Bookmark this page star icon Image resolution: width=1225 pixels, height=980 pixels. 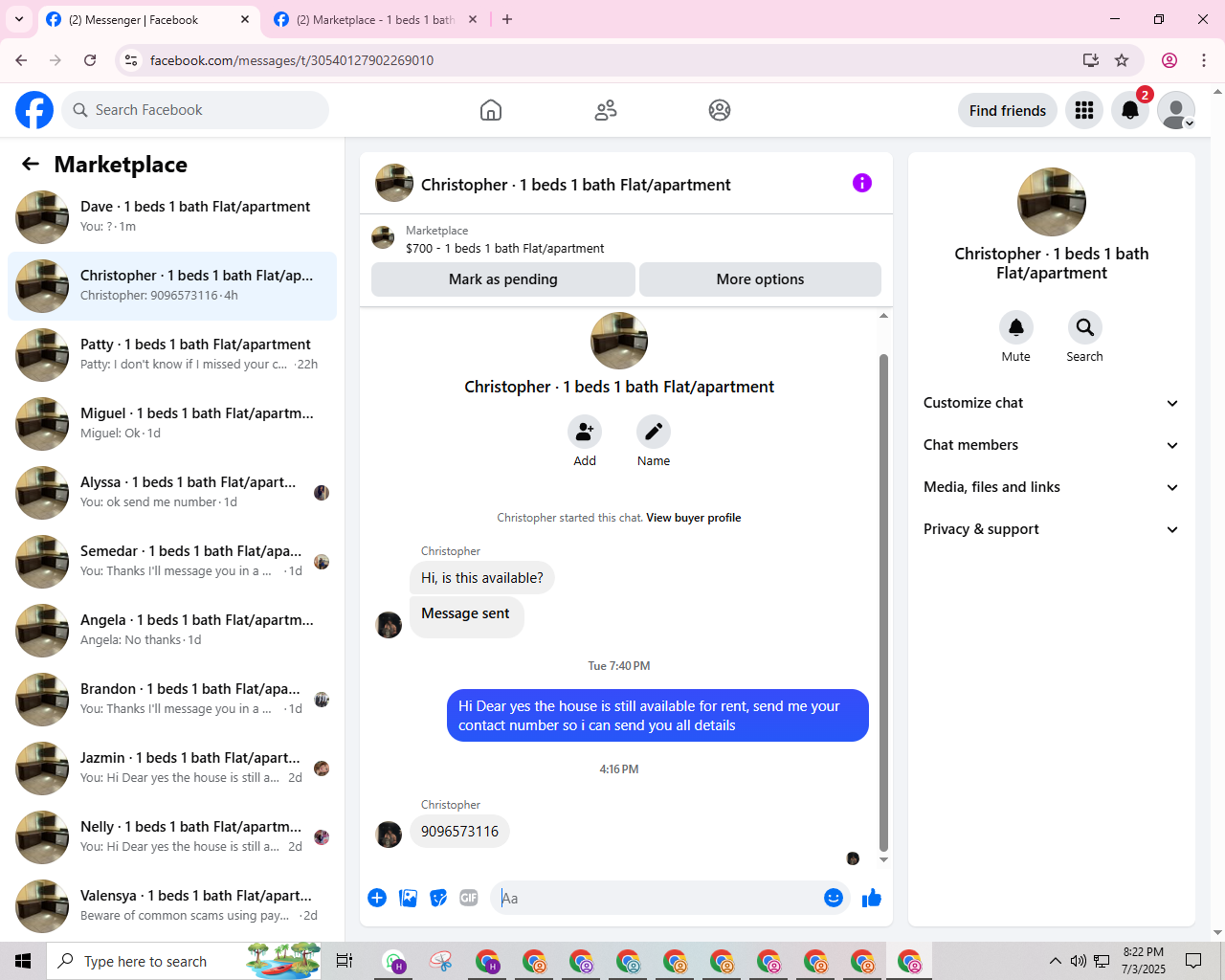tap(1122, 60)
